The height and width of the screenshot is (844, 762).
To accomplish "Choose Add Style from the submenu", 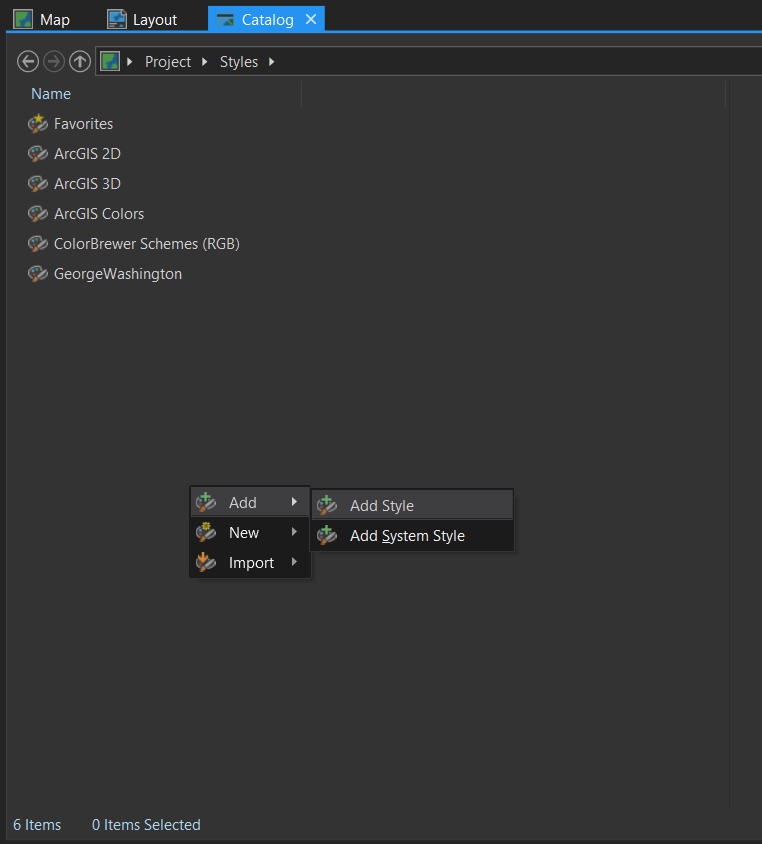I will pyautogui.click(x=412, y=505).
